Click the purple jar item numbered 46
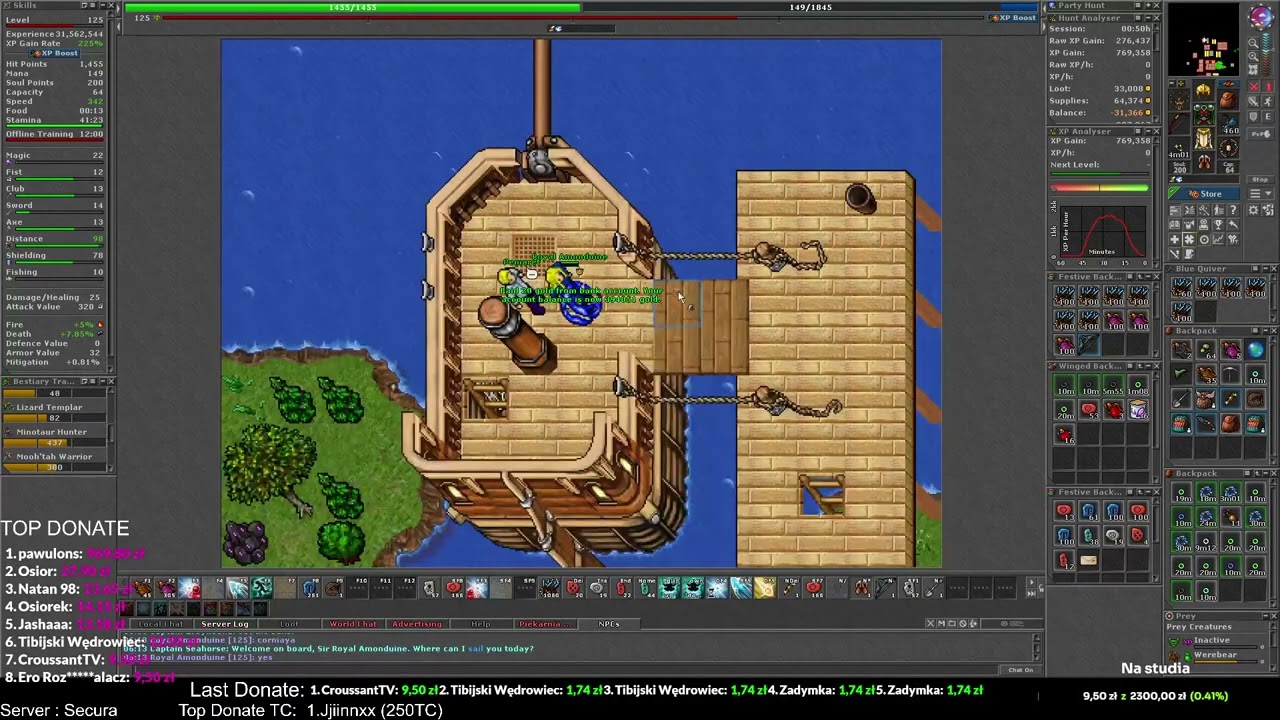Image resolution: width=1280 pixels, height=720 pixels. click(x=1138, y=408)
